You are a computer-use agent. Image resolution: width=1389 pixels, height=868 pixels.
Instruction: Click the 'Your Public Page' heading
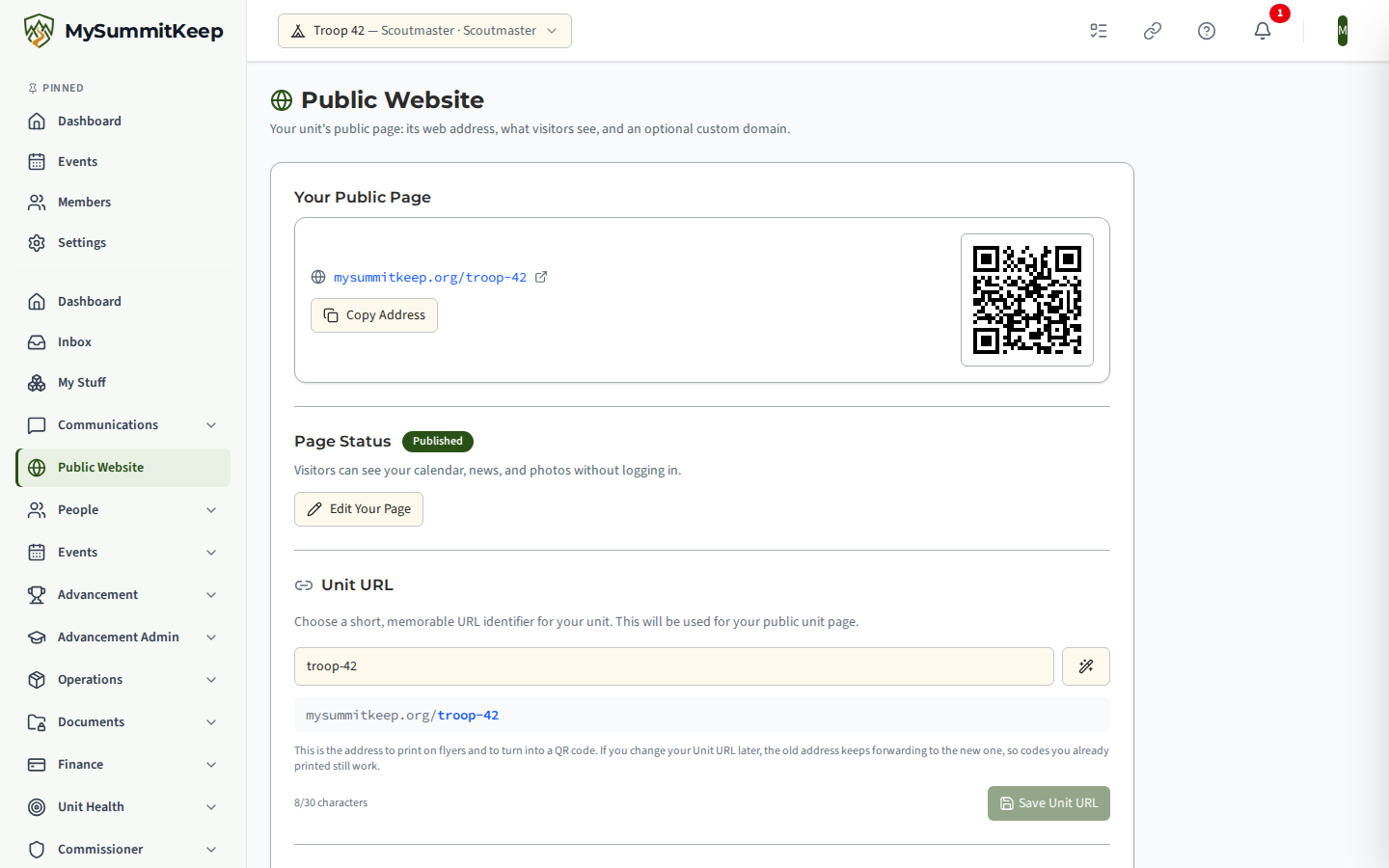363,198
